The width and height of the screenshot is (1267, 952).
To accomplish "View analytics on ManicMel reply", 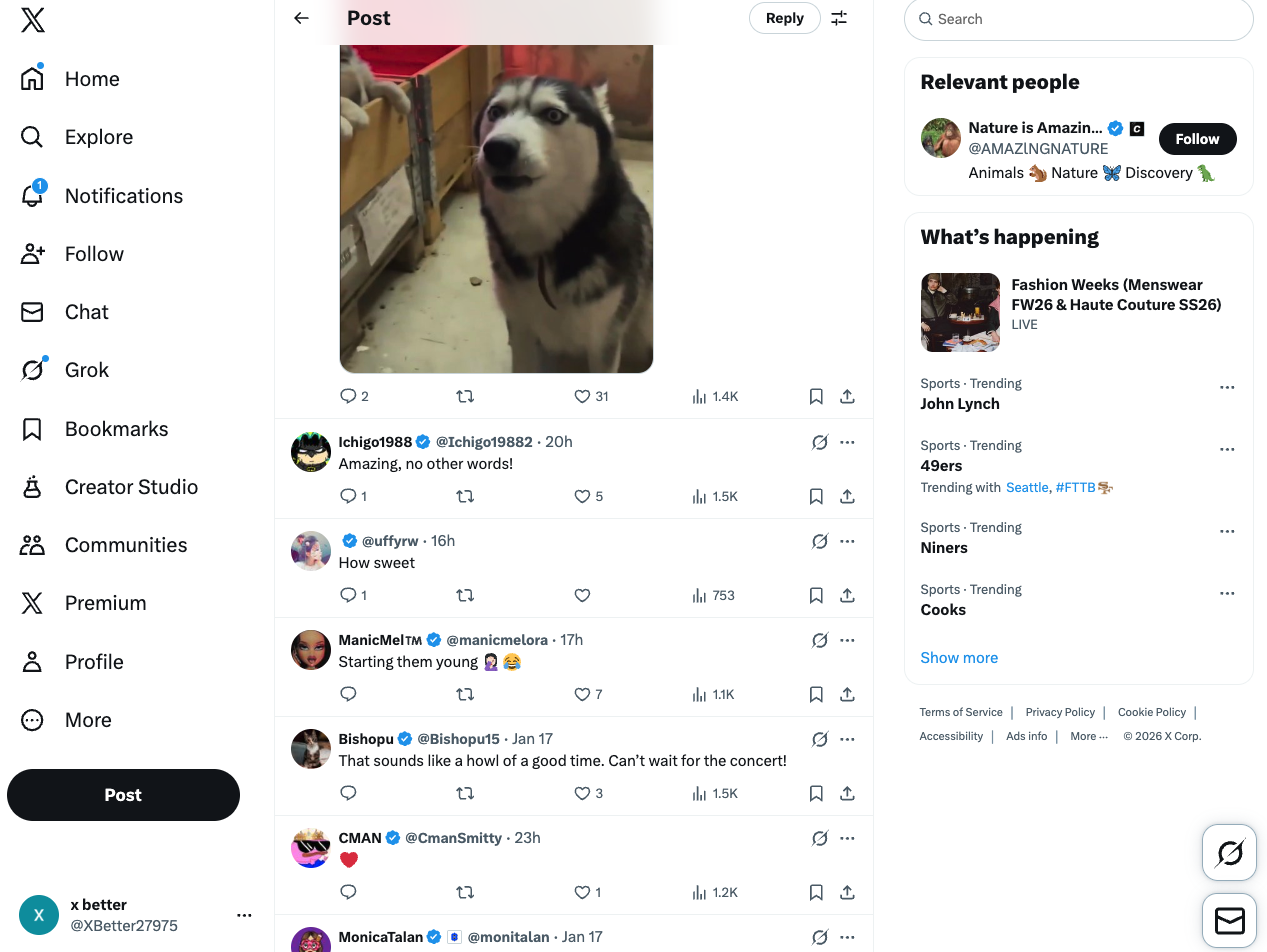I will pos(713,694).
